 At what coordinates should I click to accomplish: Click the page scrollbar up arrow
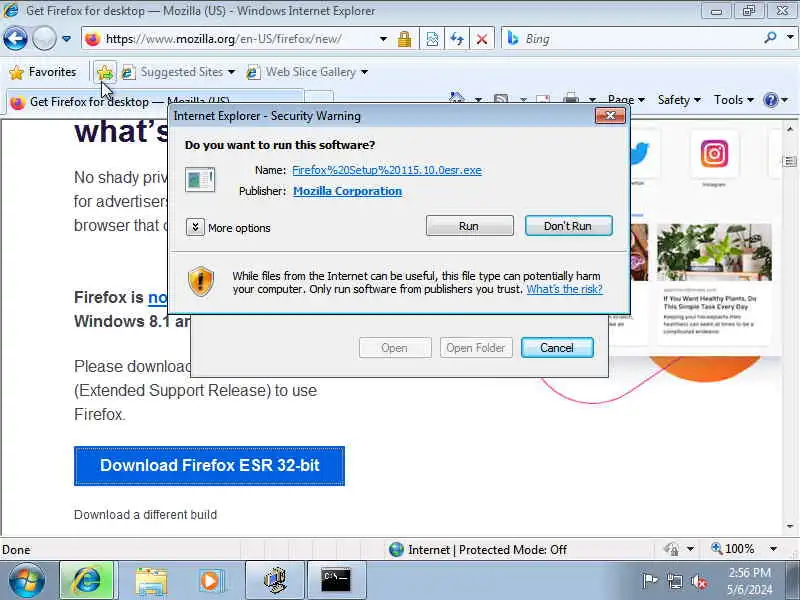click(790, 129)
